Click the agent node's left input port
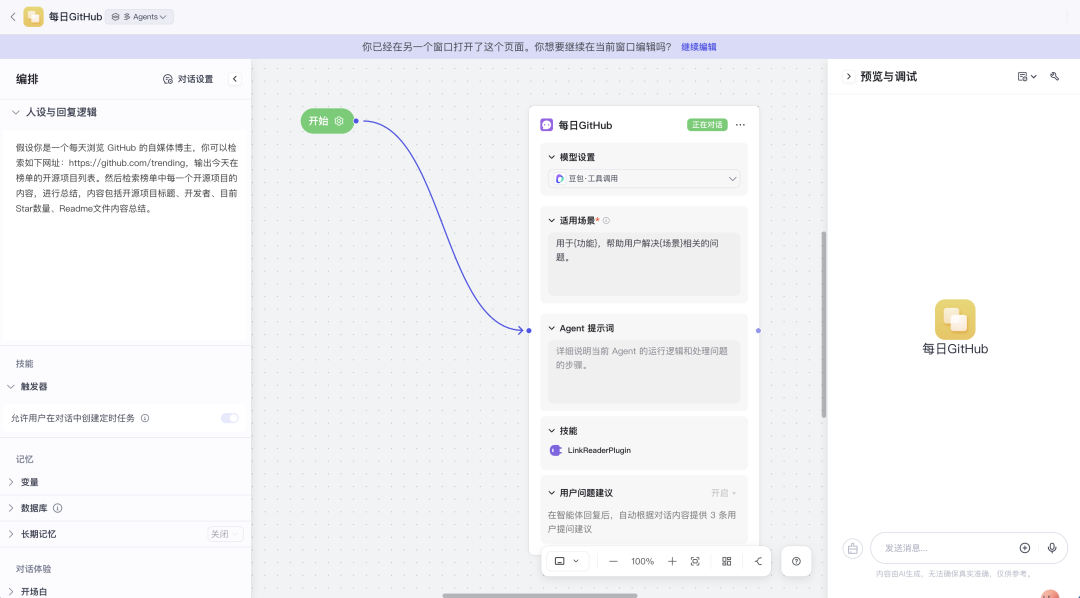This screenshot has height=598, width=1080. coord(529,331)
